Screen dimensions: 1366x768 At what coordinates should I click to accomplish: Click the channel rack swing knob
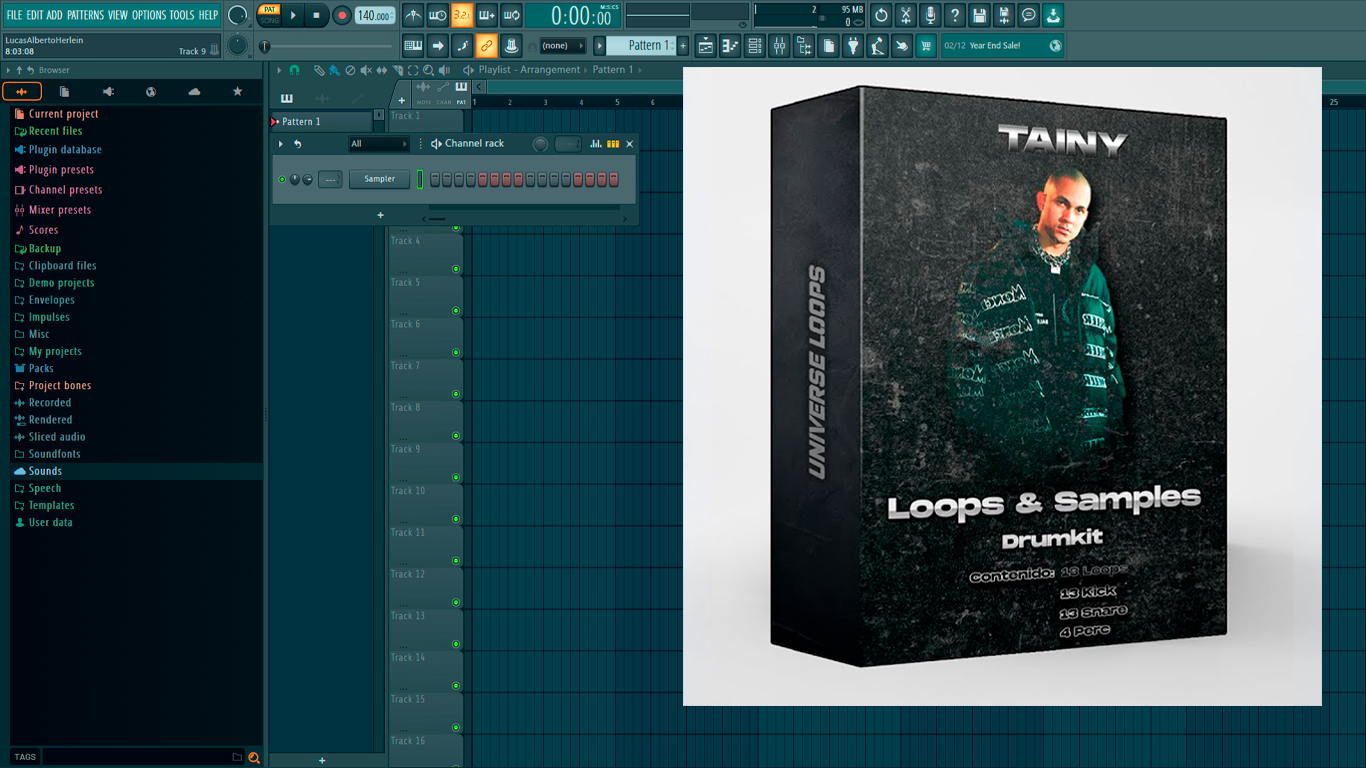click(x=540, y=144)
